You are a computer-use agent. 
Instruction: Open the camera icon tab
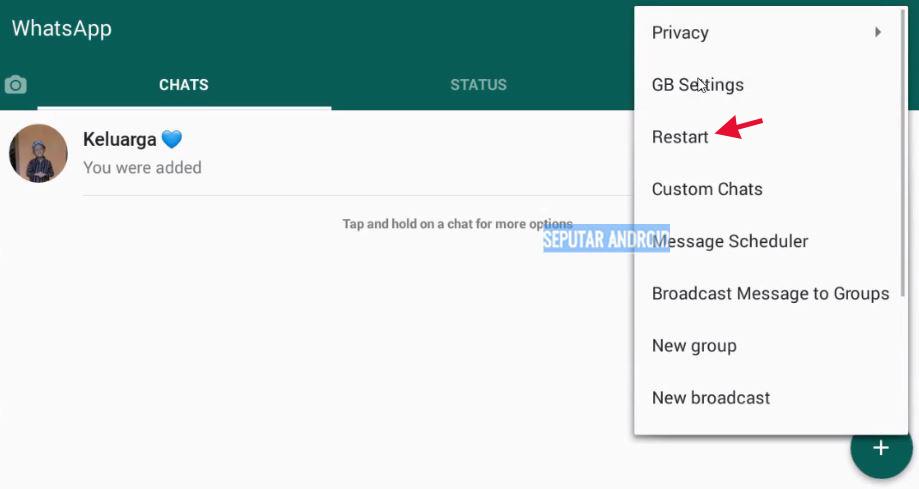pos(15,85)
